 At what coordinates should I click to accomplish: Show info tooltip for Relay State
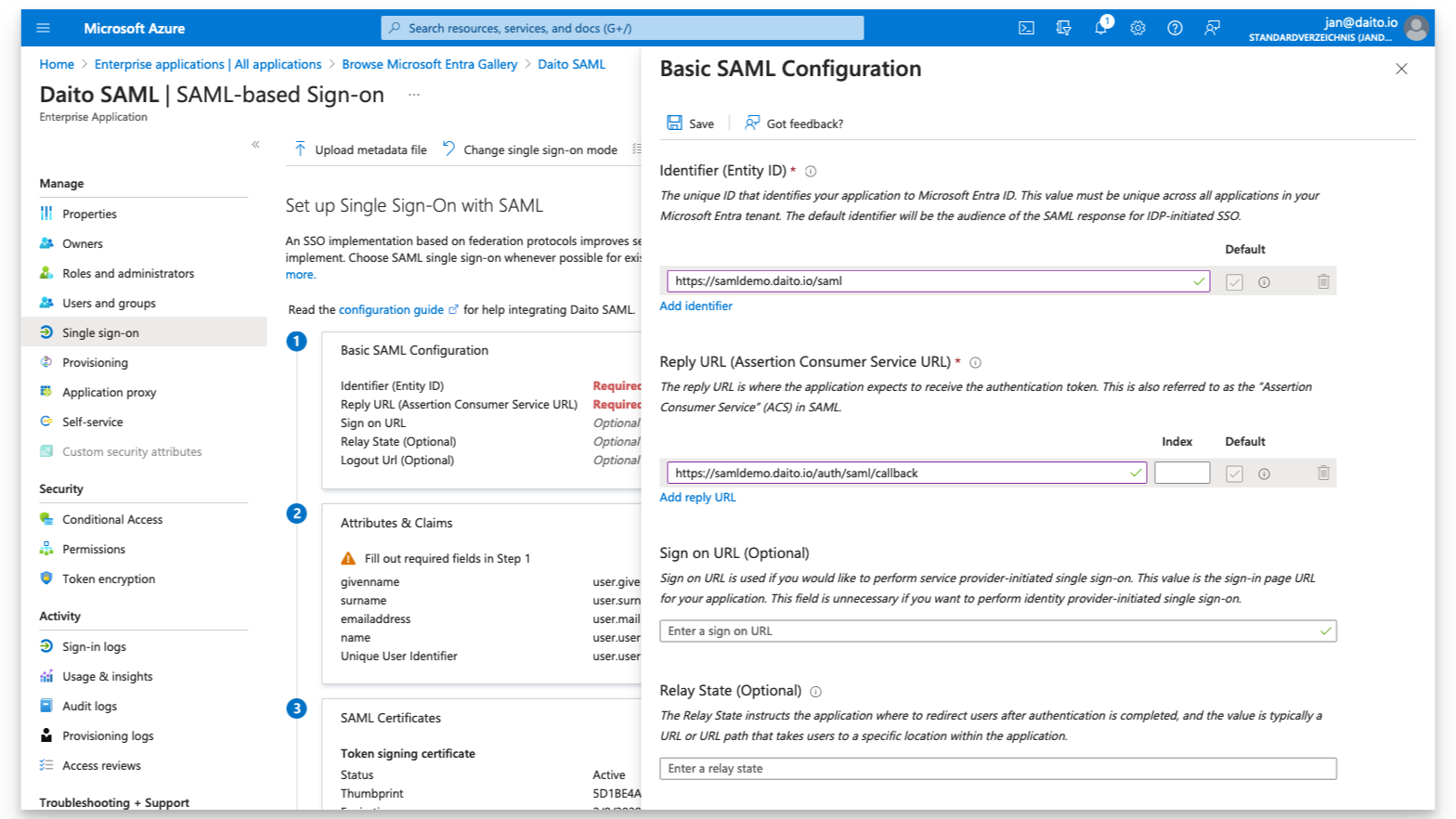[x=815, y=692]
